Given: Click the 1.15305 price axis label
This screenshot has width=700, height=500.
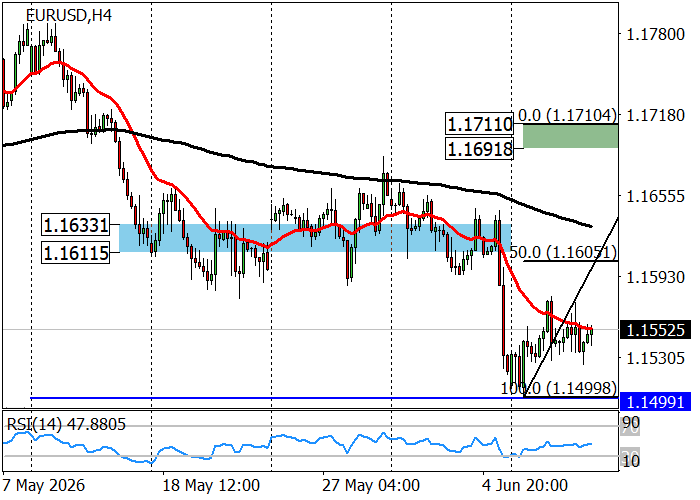Looking at the screenshot, I should coord(655,358).
